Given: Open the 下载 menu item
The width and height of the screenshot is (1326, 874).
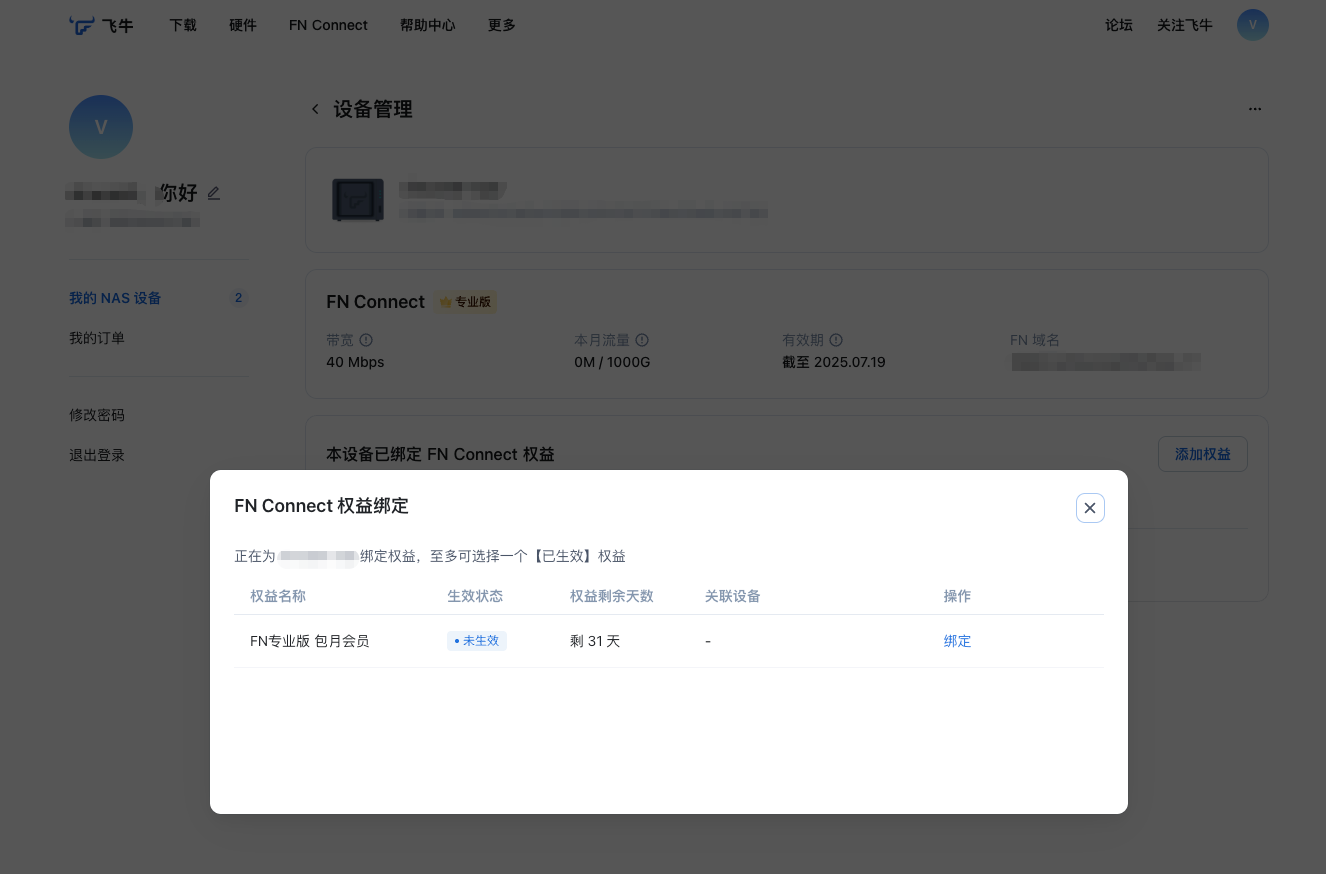Looking at the screenshot, I should point(183,25).
